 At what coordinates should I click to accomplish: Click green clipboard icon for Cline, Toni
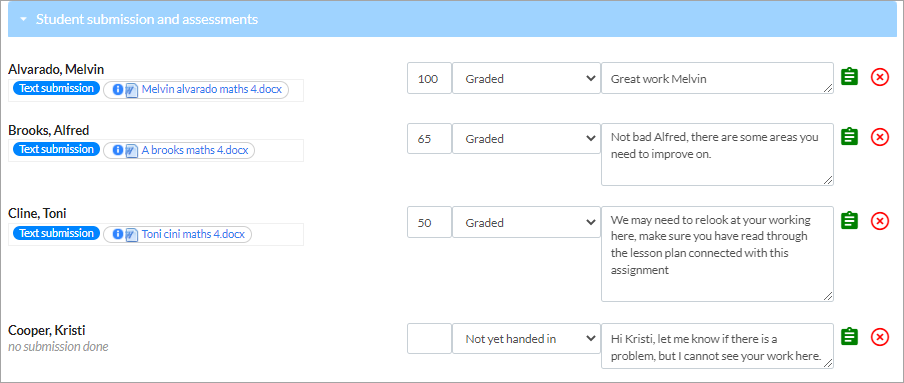point(849,221)
